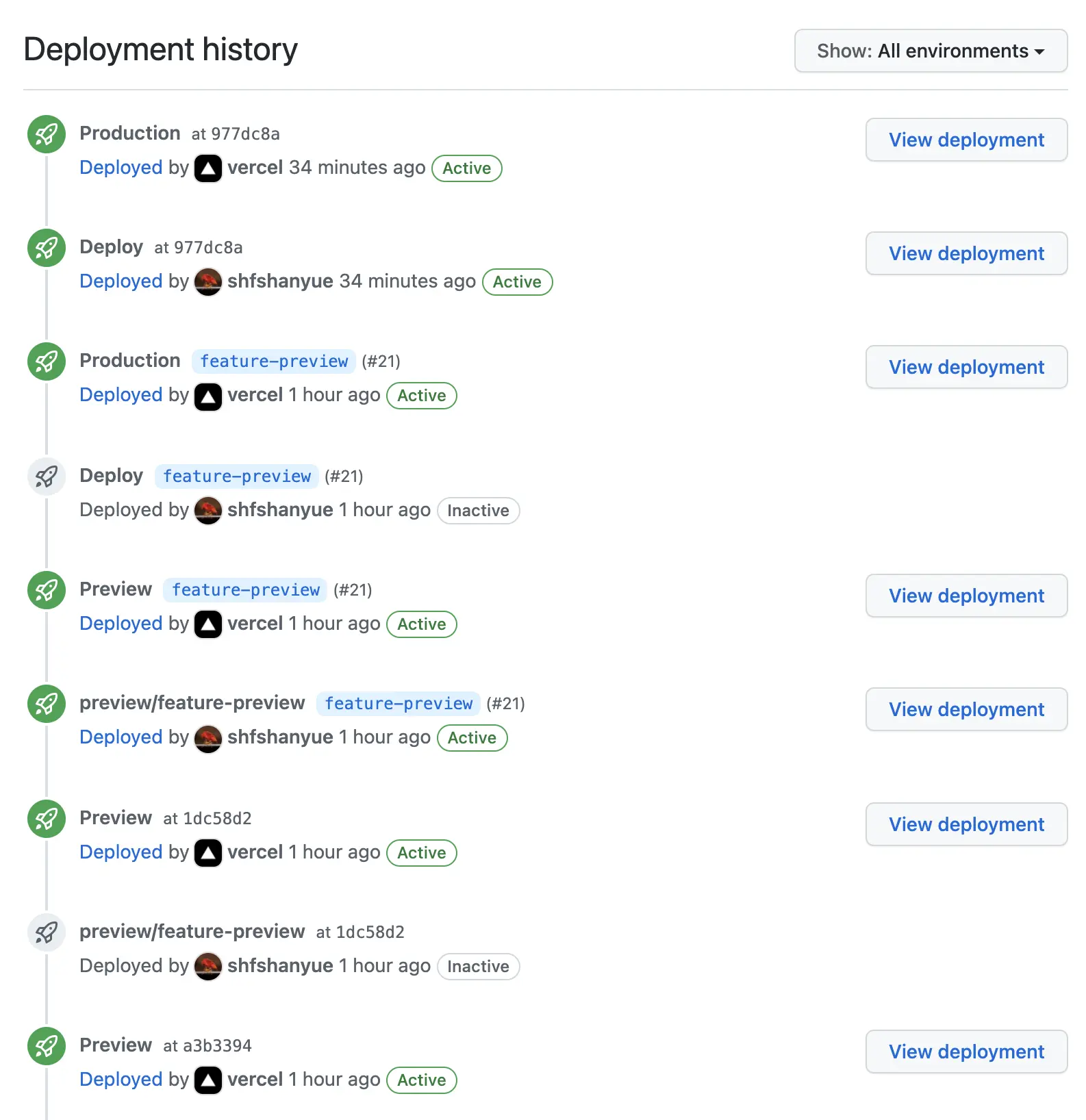Open Deployed link in active preview/feature-preview row

(x=121, y=737)
